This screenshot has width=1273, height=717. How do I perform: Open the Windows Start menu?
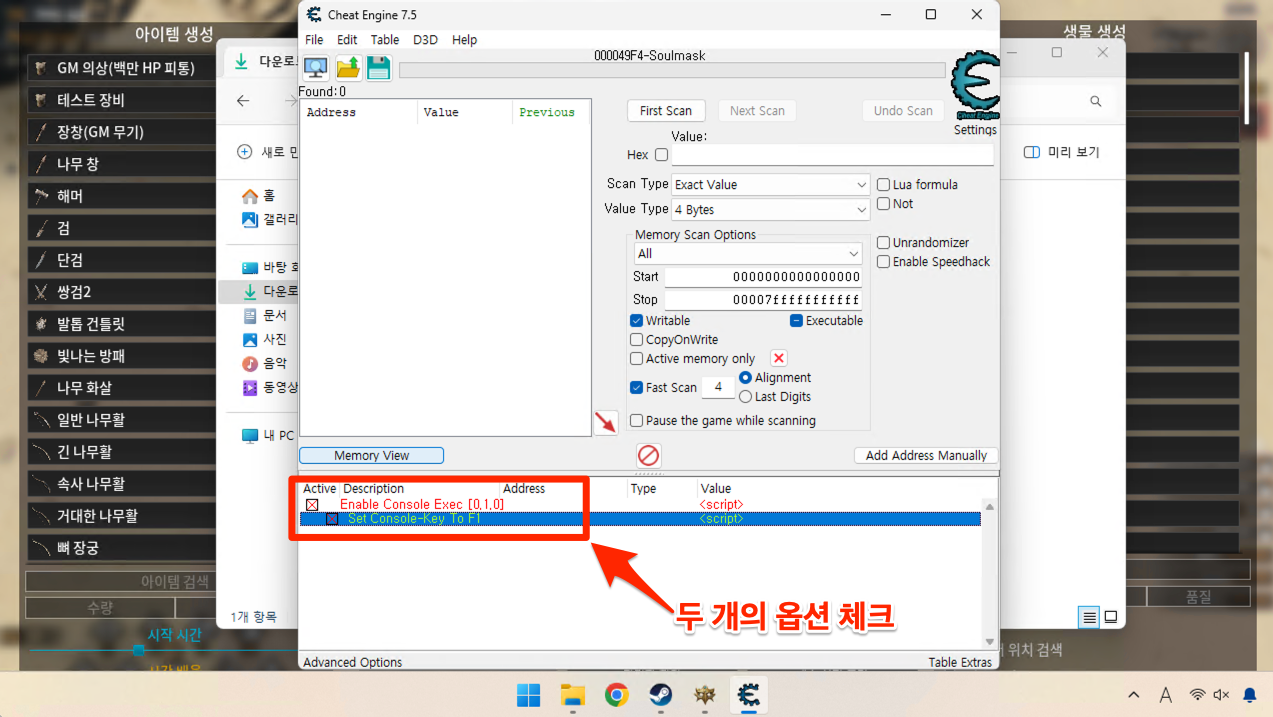point(528,695)
